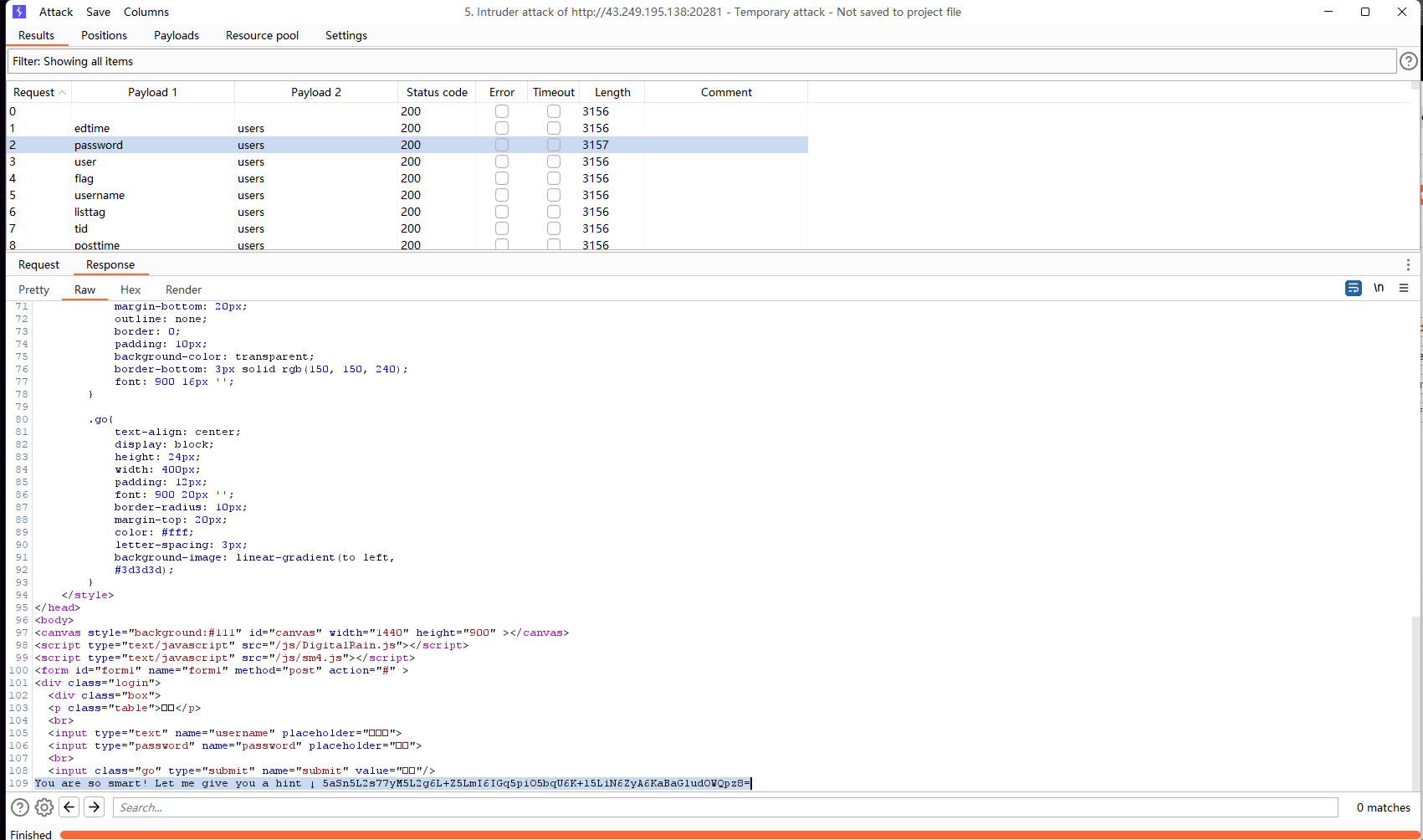
Task: Open the three-dot options in message panel
Action: pyautogui.click(x=1408, y=264)
